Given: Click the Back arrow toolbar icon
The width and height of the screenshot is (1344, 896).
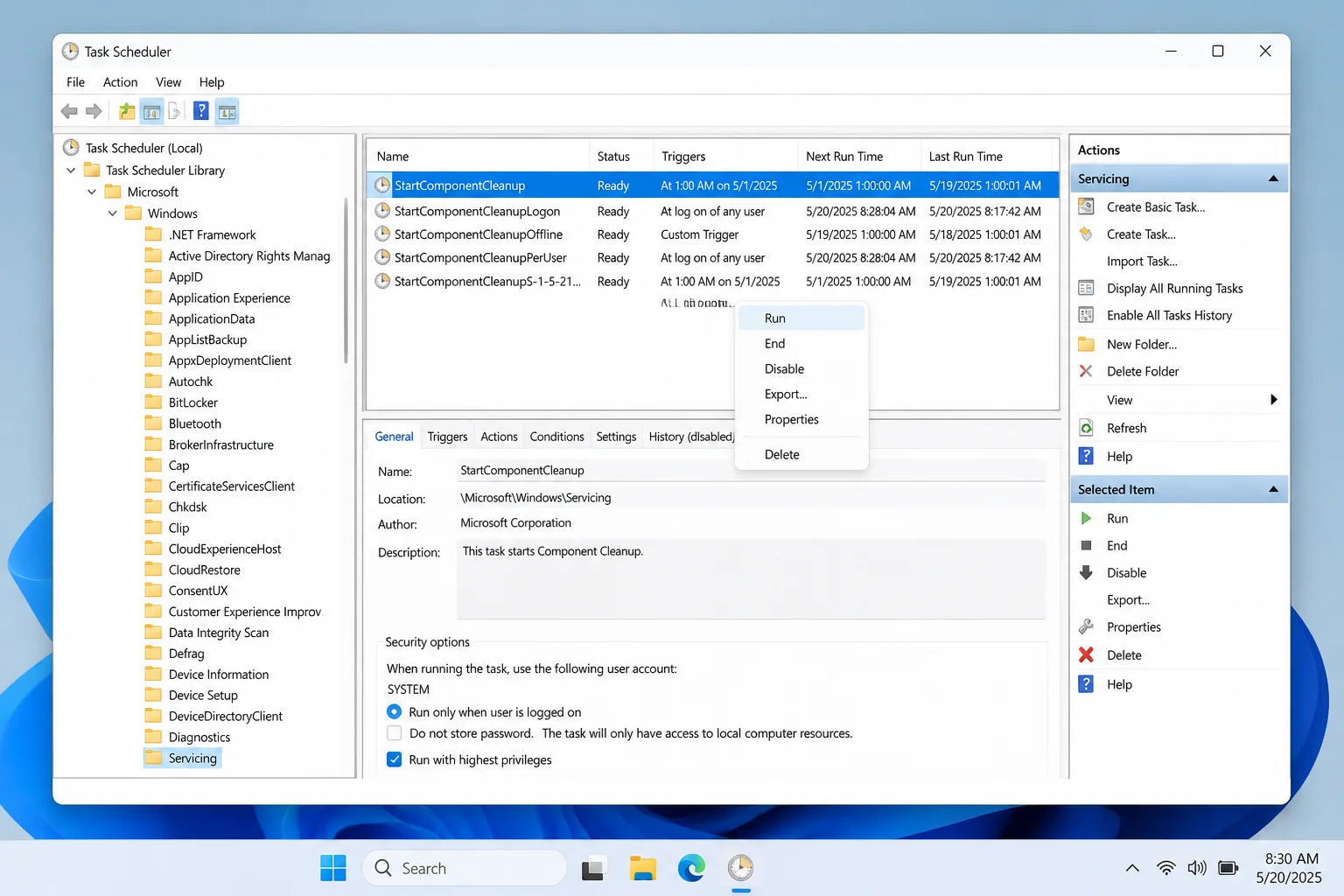Looking at the screenshot, I should pos(69,111).
